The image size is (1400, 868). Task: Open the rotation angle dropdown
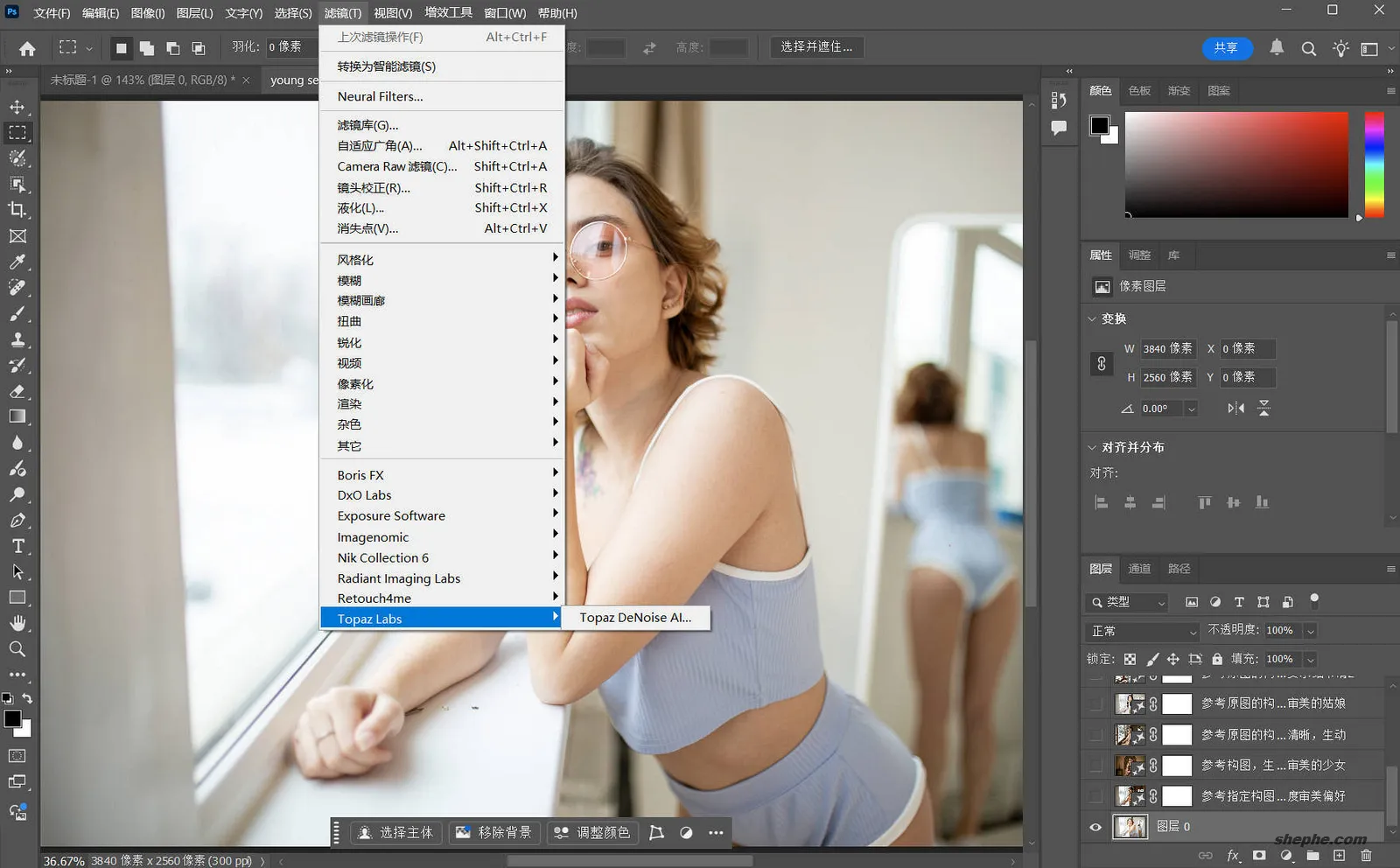pyautogui.click(x=1191, y=409)
